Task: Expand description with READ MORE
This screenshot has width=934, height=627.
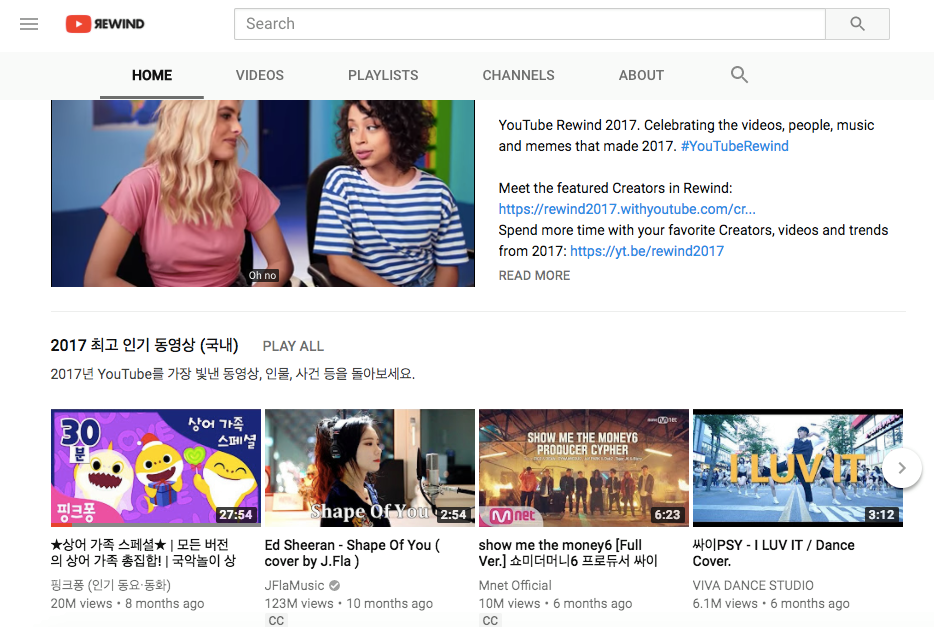Action: [x=534, y=276]
